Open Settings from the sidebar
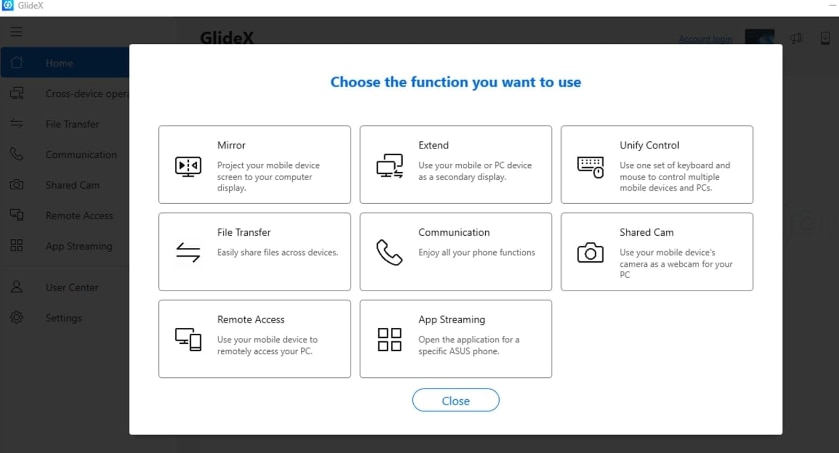 click(63, 318)
